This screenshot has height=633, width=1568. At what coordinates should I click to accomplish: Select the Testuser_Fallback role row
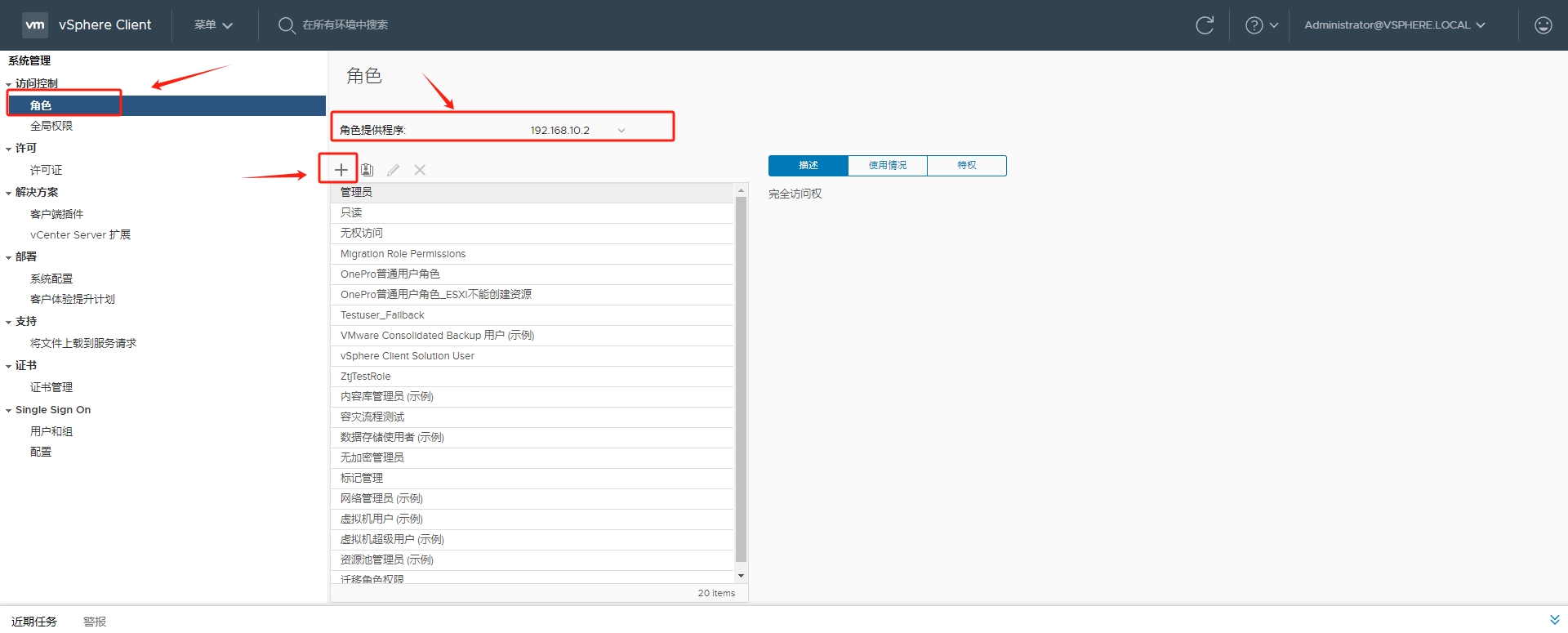click(532, 314)
